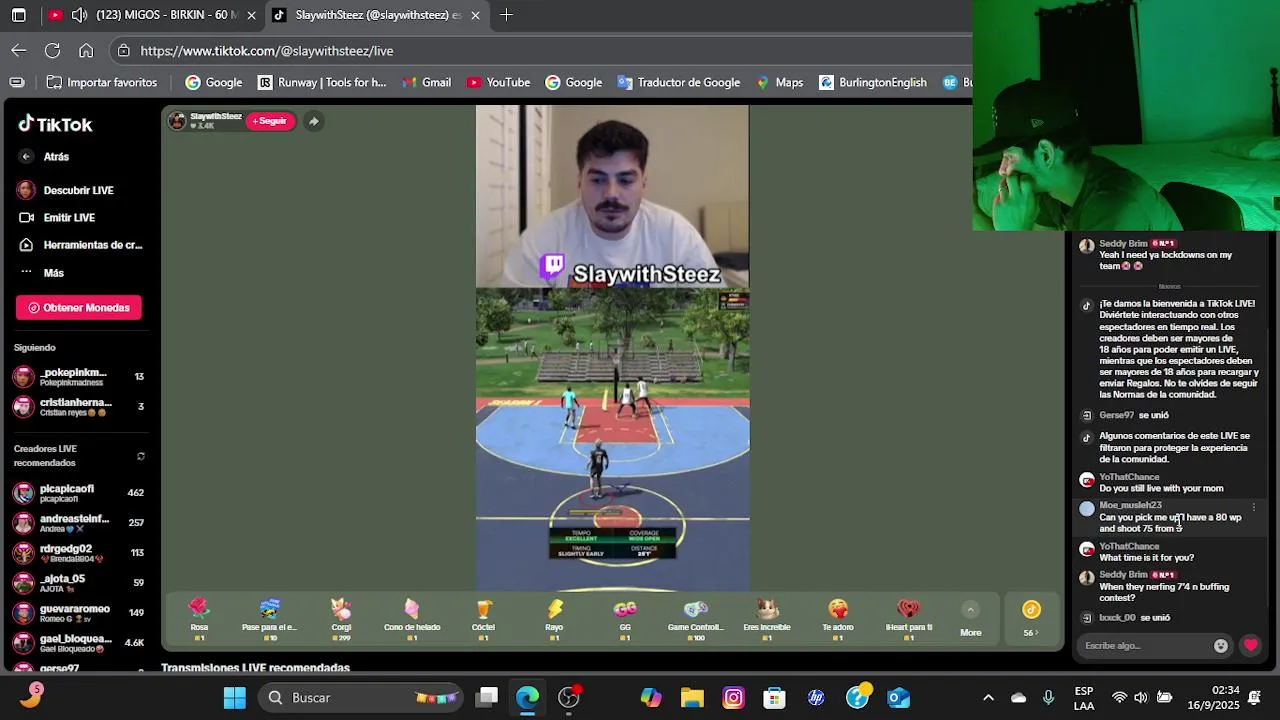1280x720 pixels.
Task: Click the browser address bar URL
Action: 267,50
